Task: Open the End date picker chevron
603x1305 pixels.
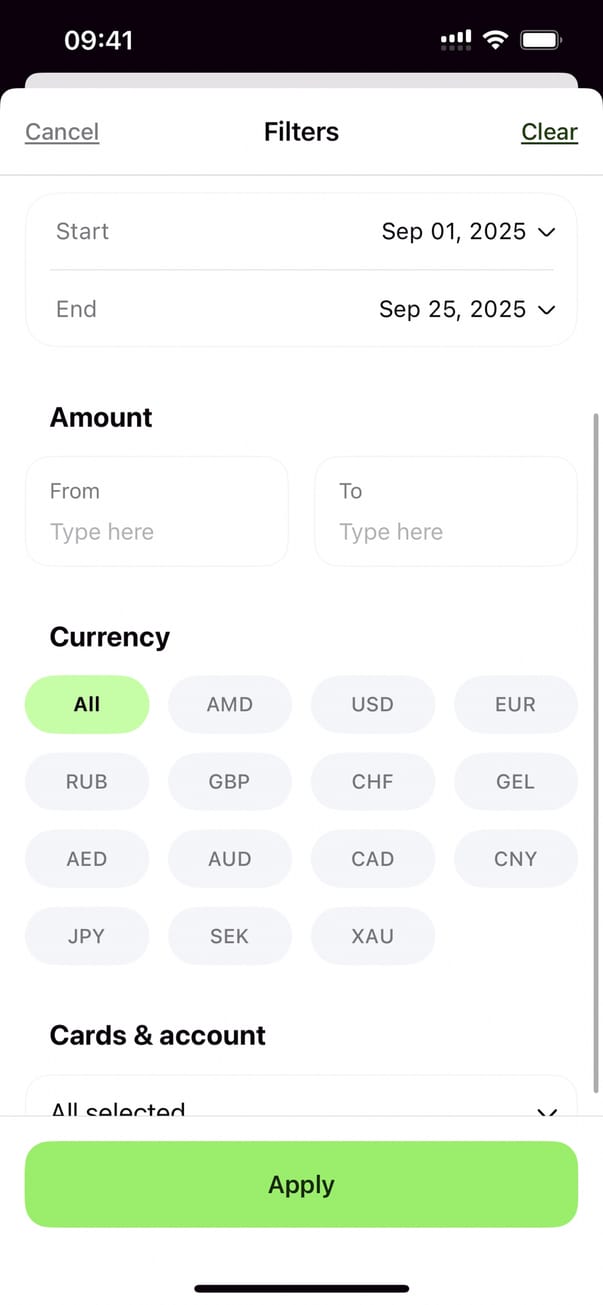Action: pyautogui.click(x=546, y=310)
